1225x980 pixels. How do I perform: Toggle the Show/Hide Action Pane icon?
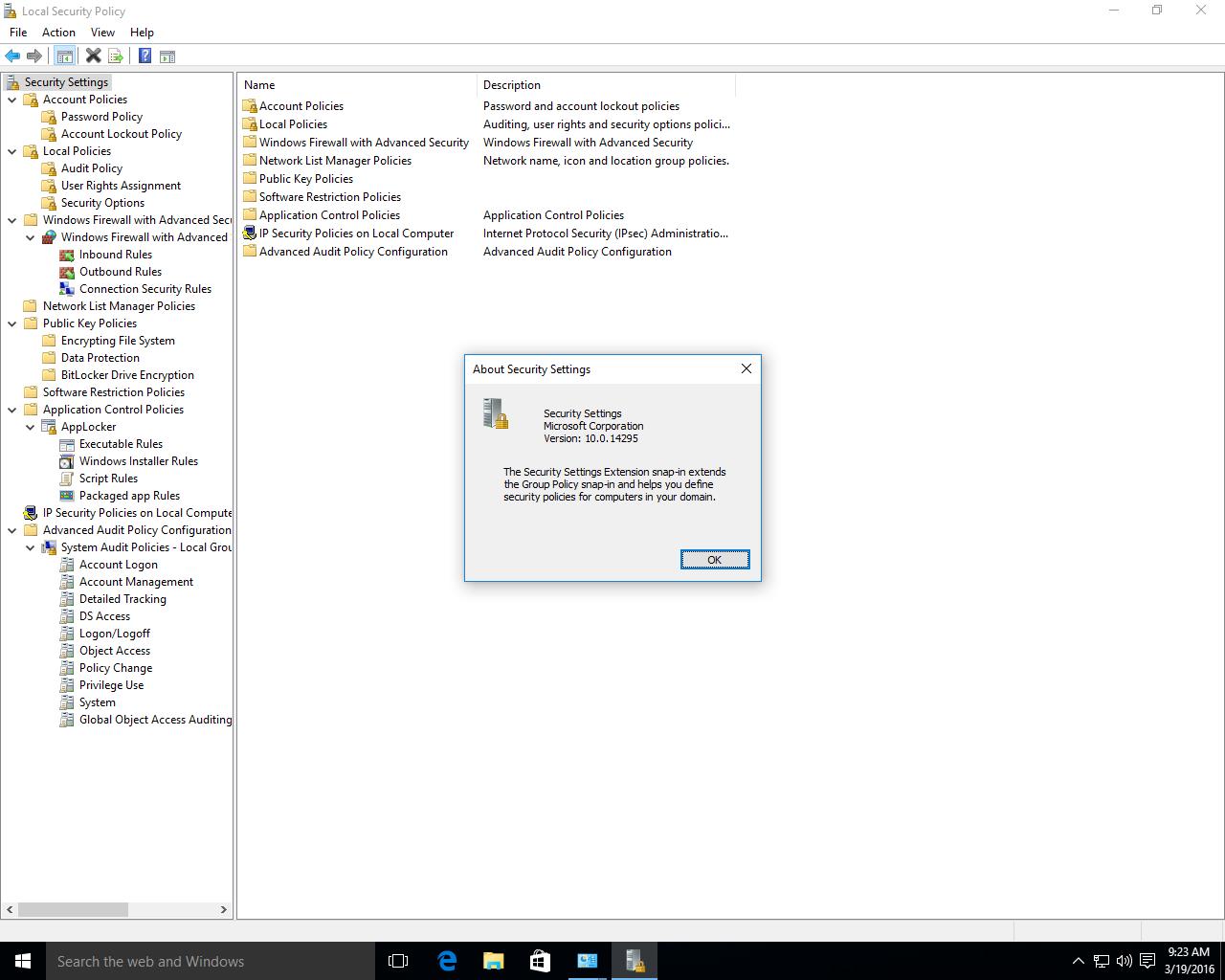(167, 56)
